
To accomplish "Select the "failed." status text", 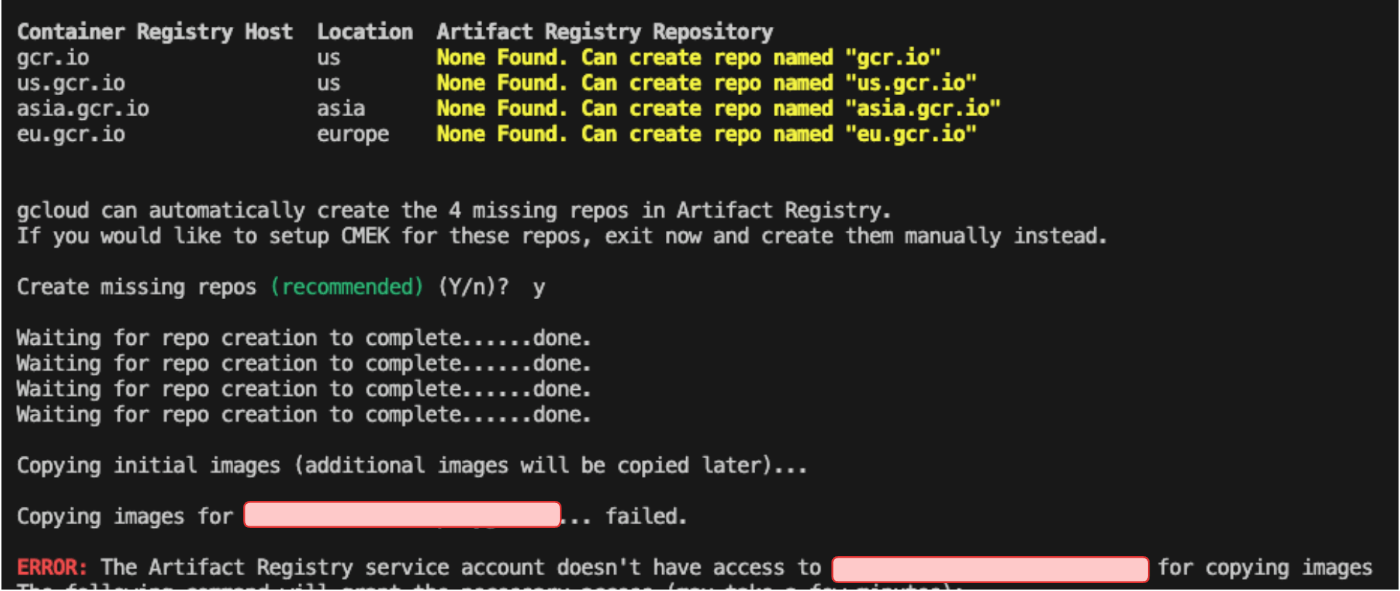I will click(x=647, y=517).
